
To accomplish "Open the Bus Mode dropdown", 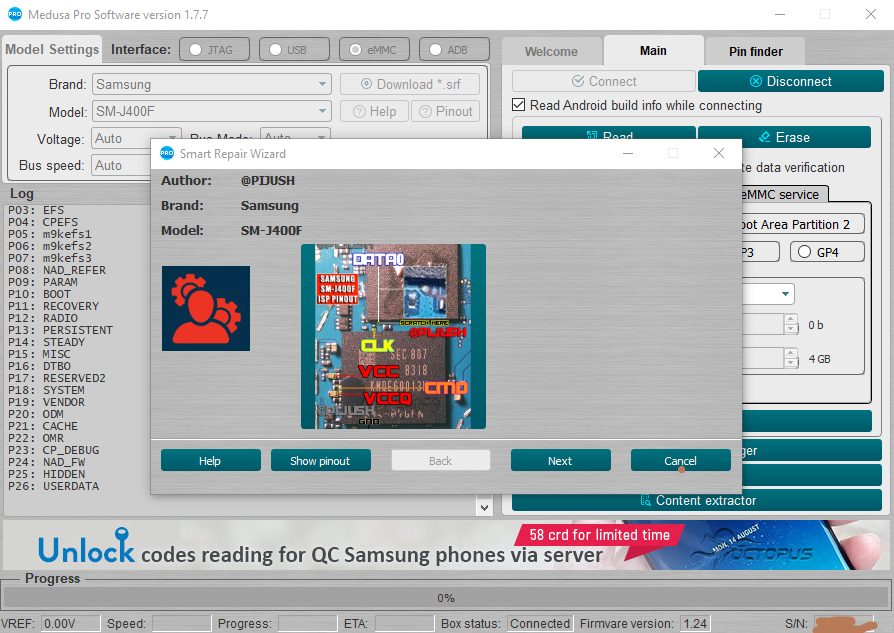I will coord(295,133).
